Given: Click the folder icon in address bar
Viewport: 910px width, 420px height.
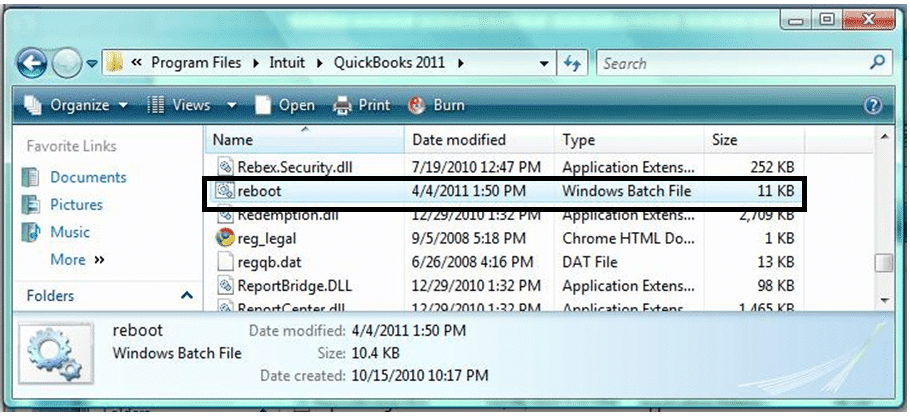Looking at the screenshot, I should pyautogui.click(x=115, y=63).
